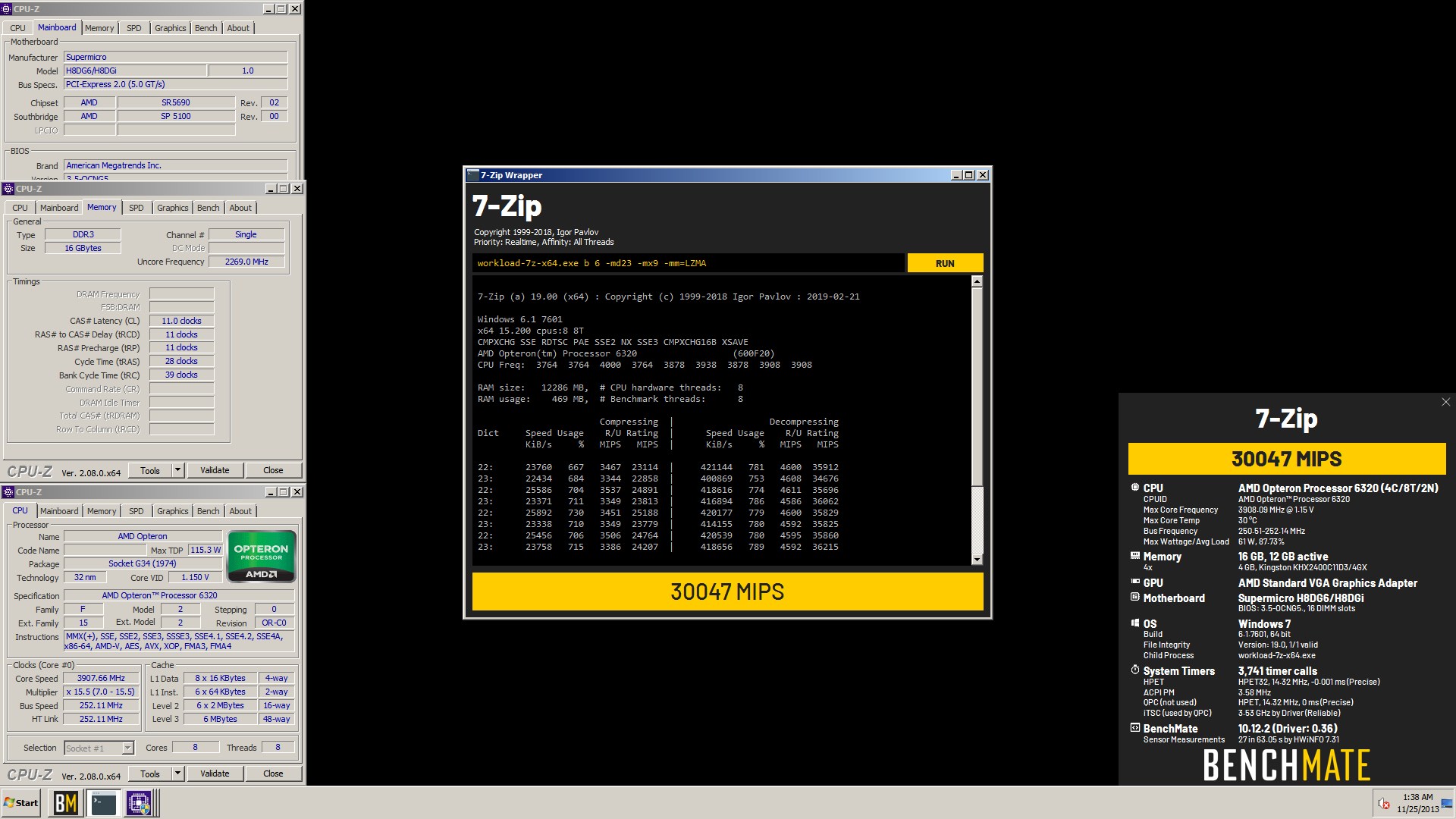Open Graphics tab in Mainboard window
1456x819 pixels.
pyautogui.click(x=170, y=28)
